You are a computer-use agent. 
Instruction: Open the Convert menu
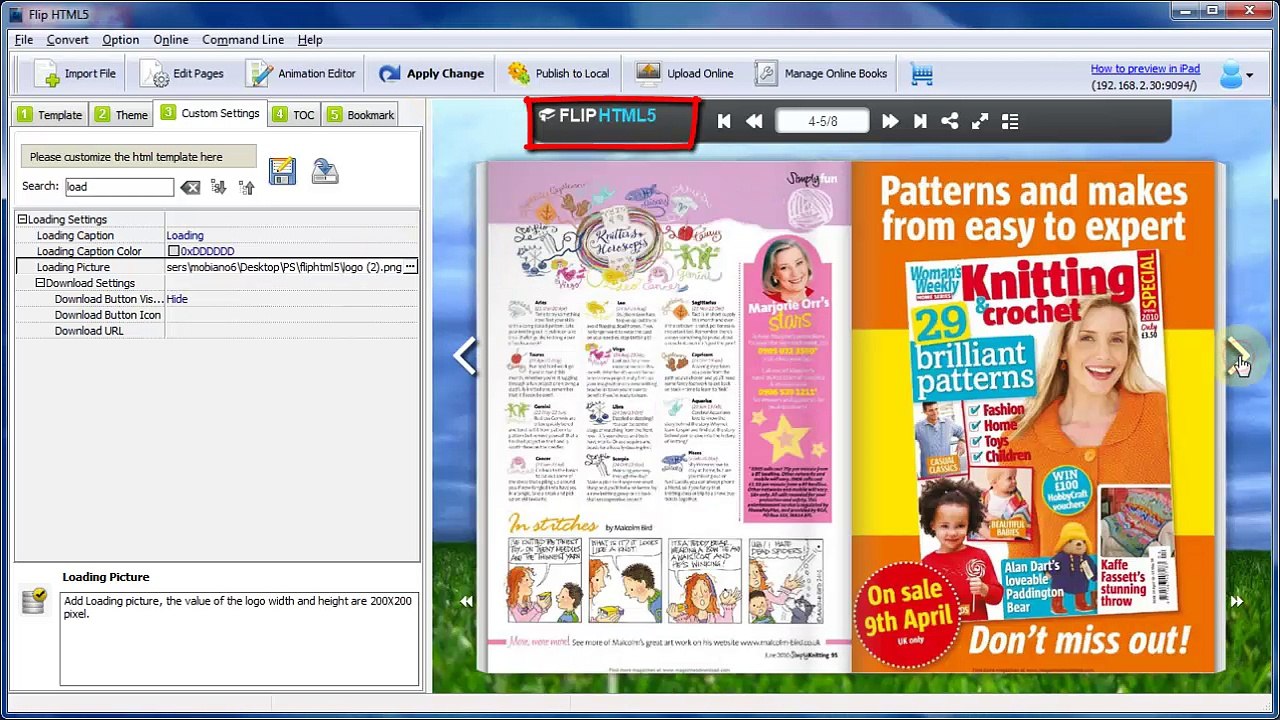(67, 40)
